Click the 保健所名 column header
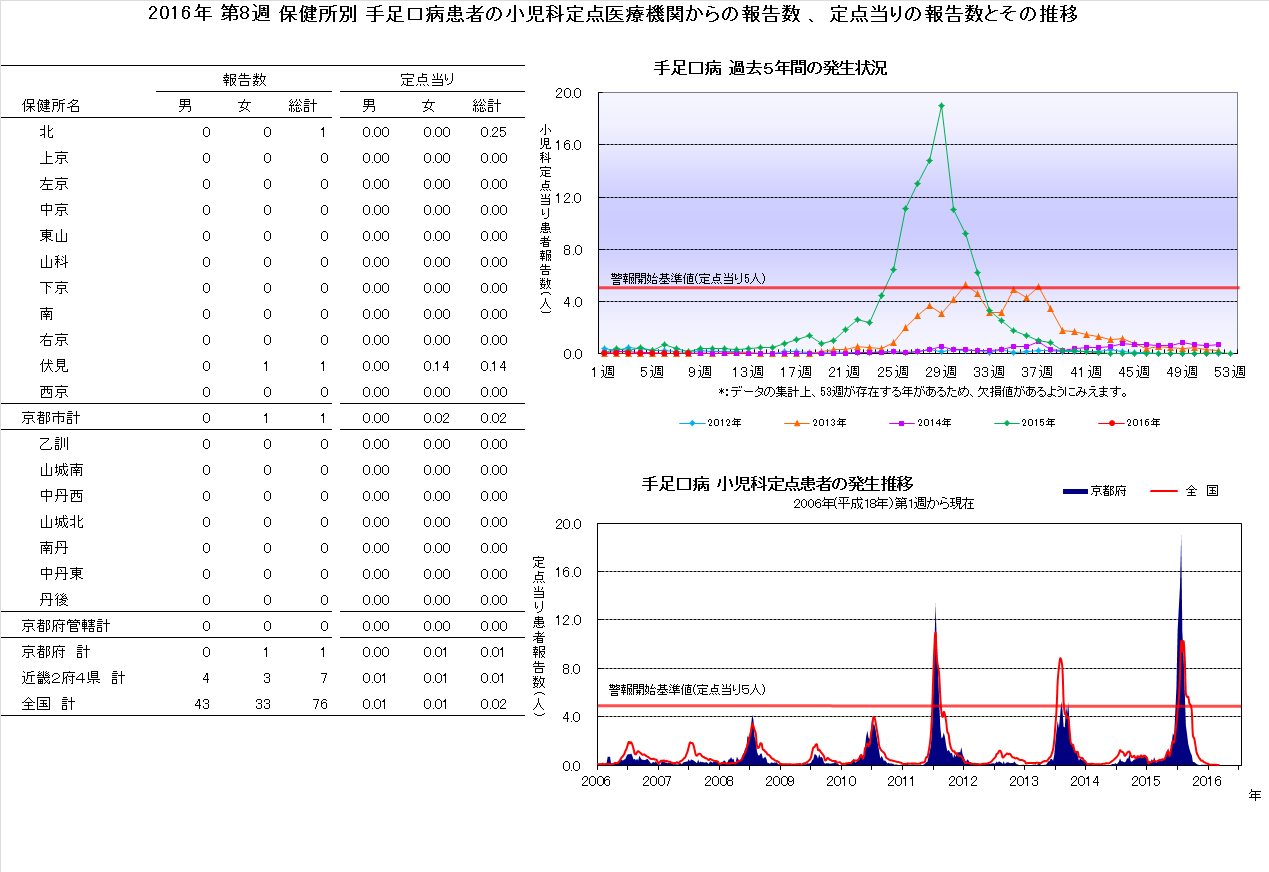Image resolution: width=1269 pixels, height=872 pixels. (x=51, y=106)
